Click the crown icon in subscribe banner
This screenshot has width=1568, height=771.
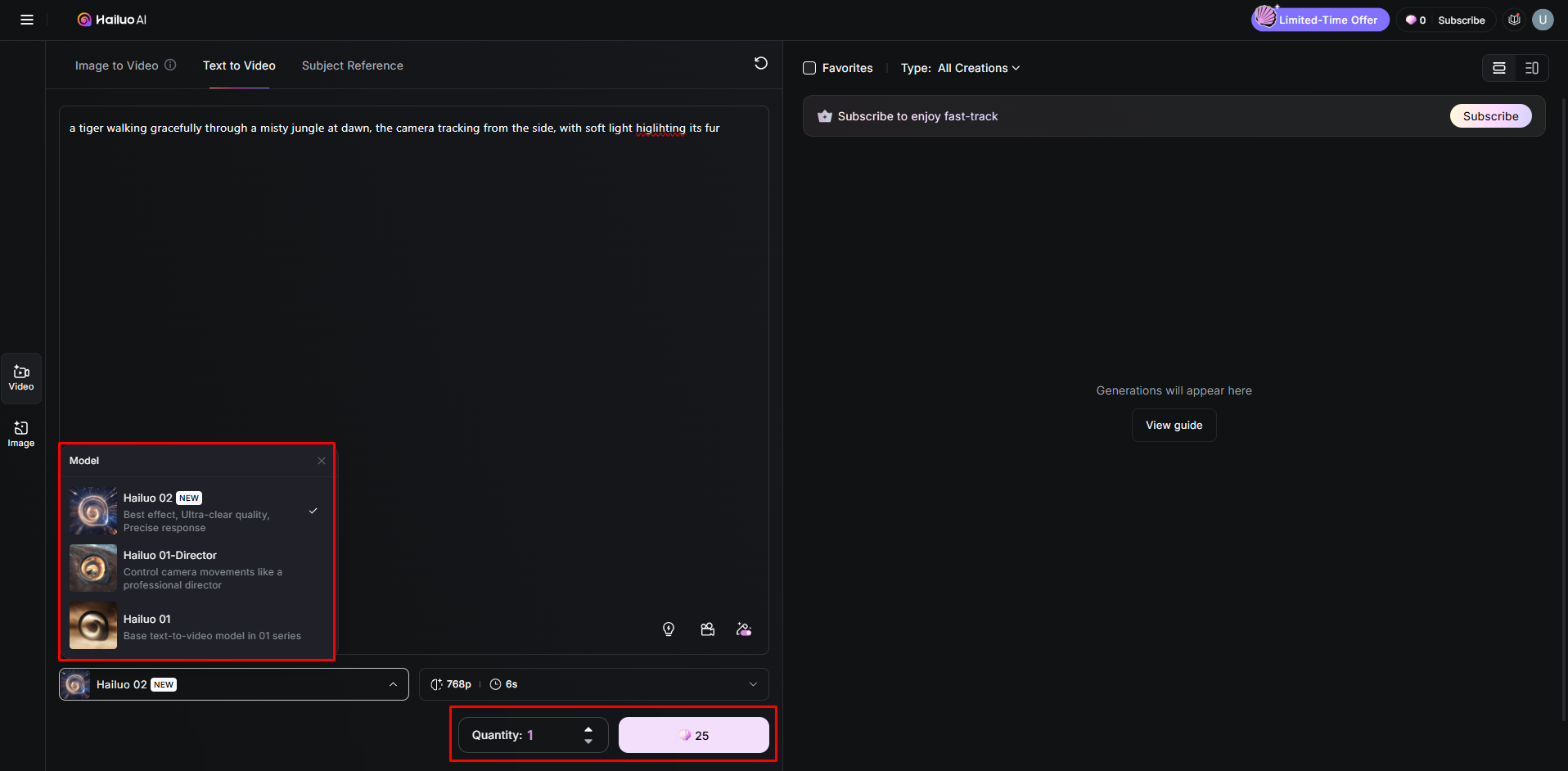click(x=825, y=116)
